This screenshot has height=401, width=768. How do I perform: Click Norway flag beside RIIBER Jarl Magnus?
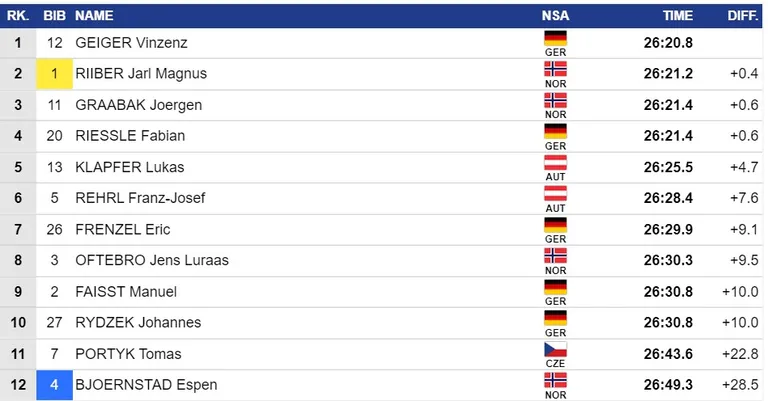click(x=555, y=69)
